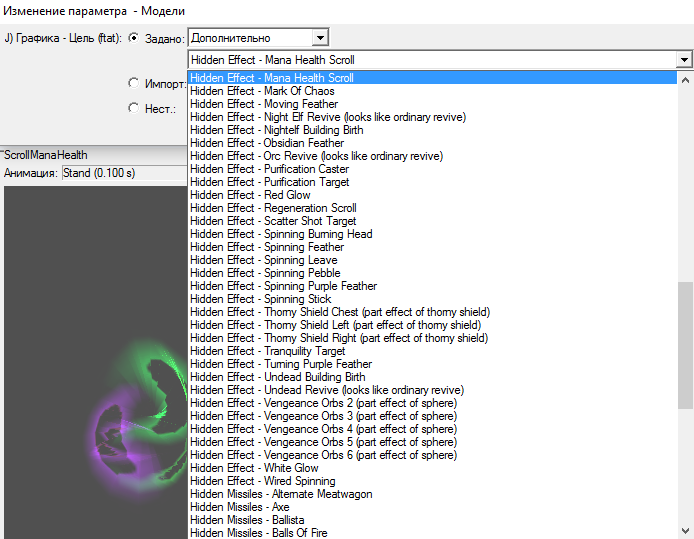
Task: Select Hidden Effect - Purification Caster
Action: coord(432,169)
